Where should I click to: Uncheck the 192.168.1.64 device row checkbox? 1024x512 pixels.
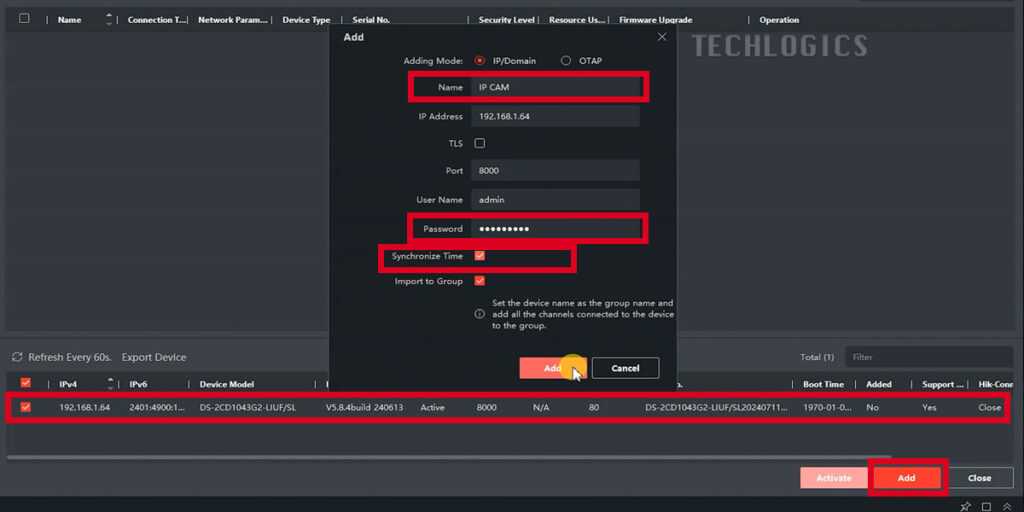(26, 407)
